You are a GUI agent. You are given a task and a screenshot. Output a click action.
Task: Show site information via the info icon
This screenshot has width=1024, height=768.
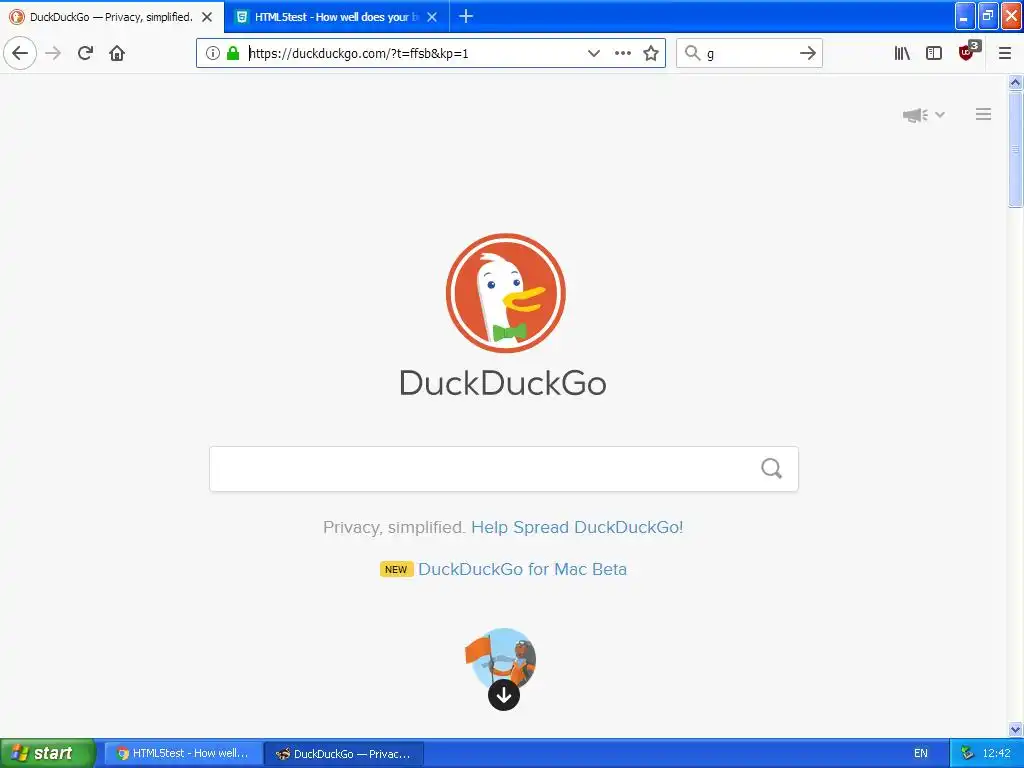[212, 53]
